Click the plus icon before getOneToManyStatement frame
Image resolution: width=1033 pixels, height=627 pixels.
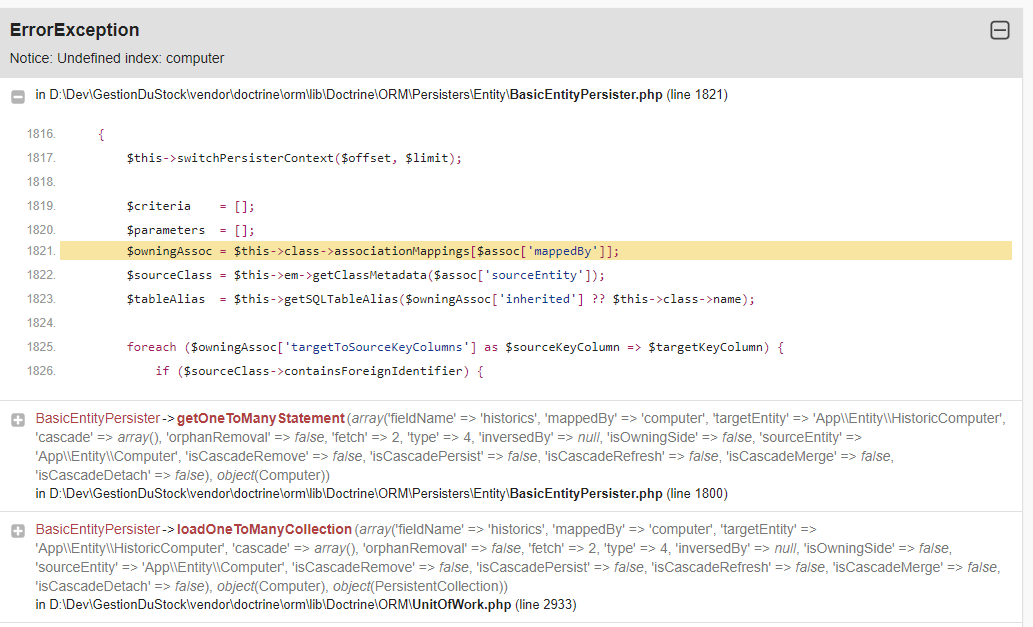click(x=17, y=420)
